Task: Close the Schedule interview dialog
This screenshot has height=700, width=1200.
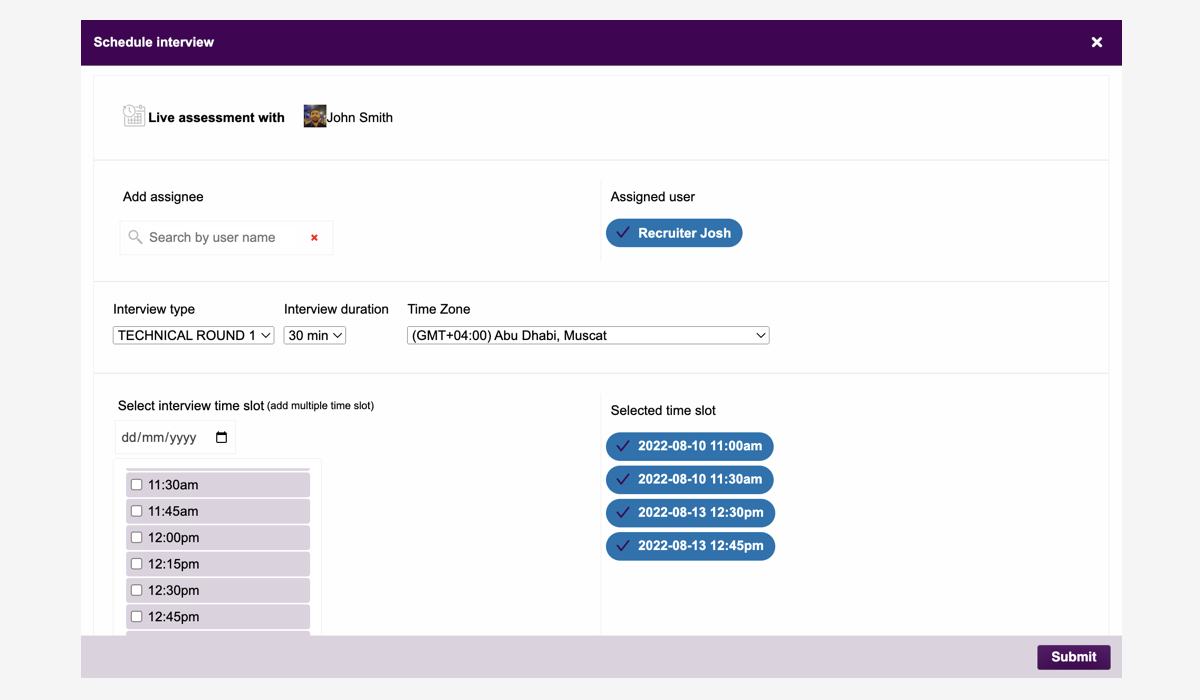Action: click(1096, 42)
